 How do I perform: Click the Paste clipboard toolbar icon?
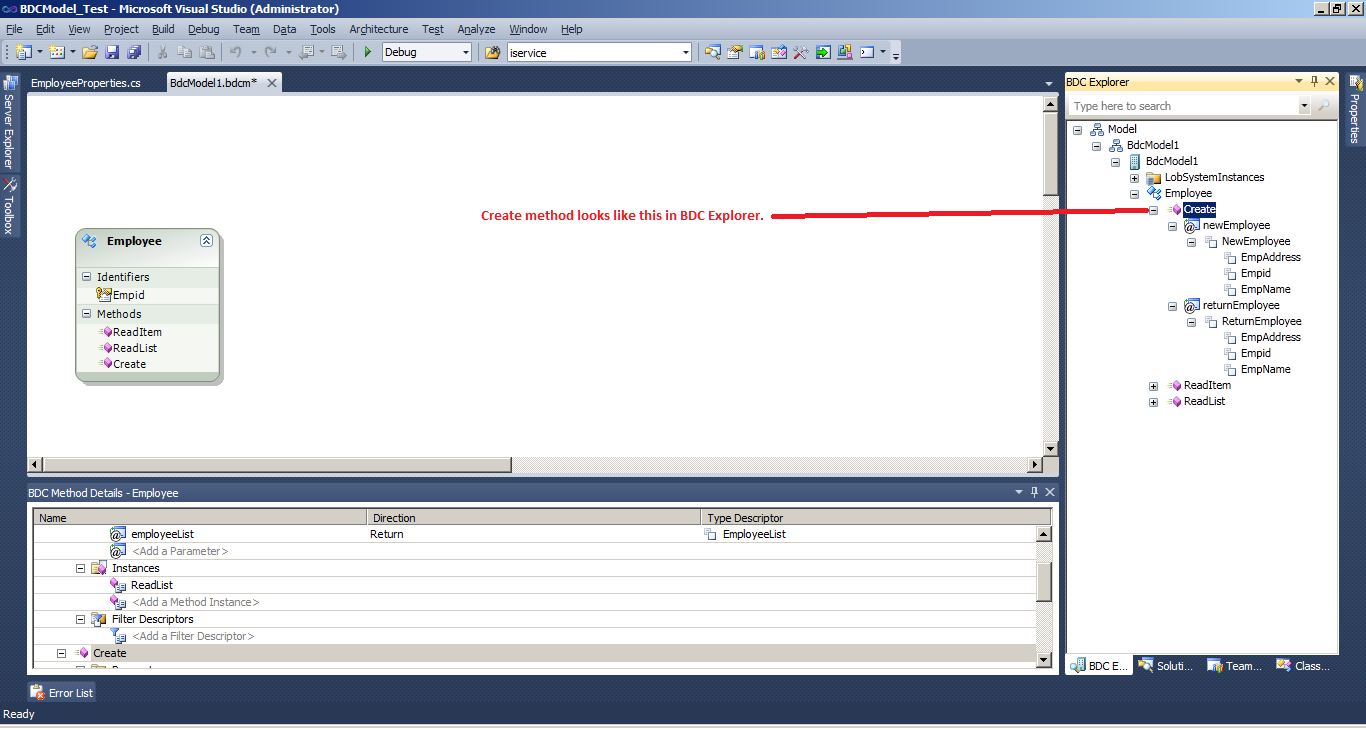(207, 52)
